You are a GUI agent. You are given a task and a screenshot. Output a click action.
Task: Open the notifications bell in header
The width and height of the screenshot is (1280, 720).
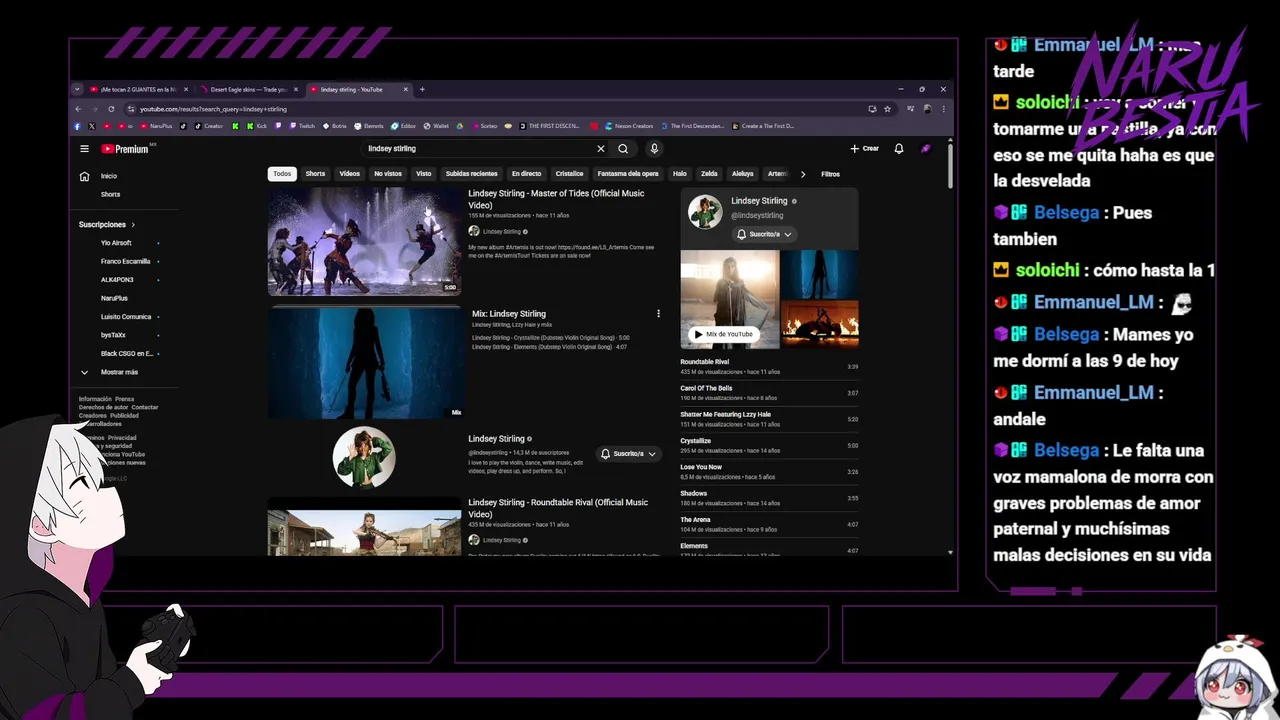pos(899,149)
